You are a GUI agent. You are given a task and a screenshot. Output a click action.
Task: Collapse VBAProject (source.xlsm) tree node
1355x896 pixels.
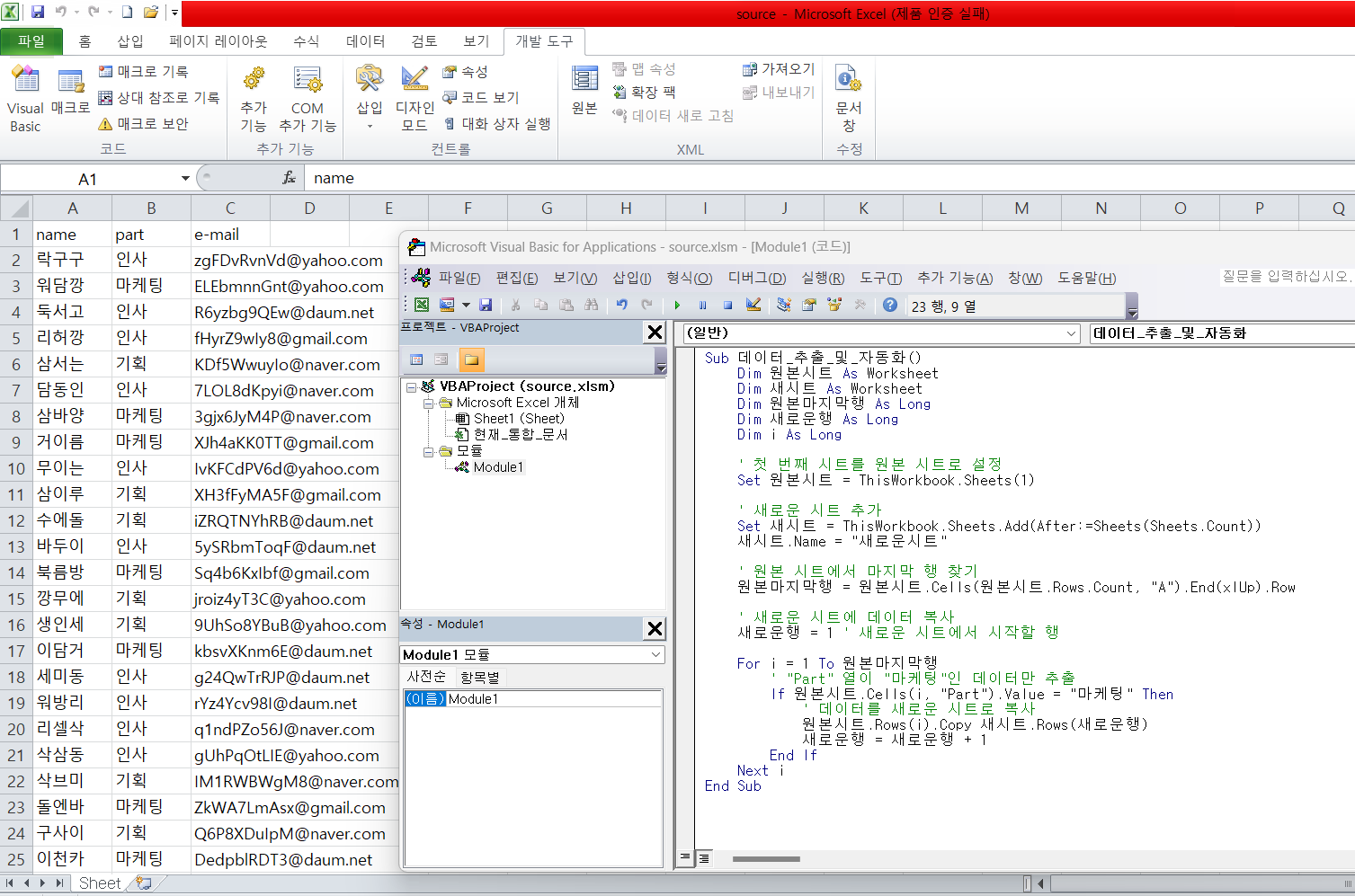coord(412,387)
